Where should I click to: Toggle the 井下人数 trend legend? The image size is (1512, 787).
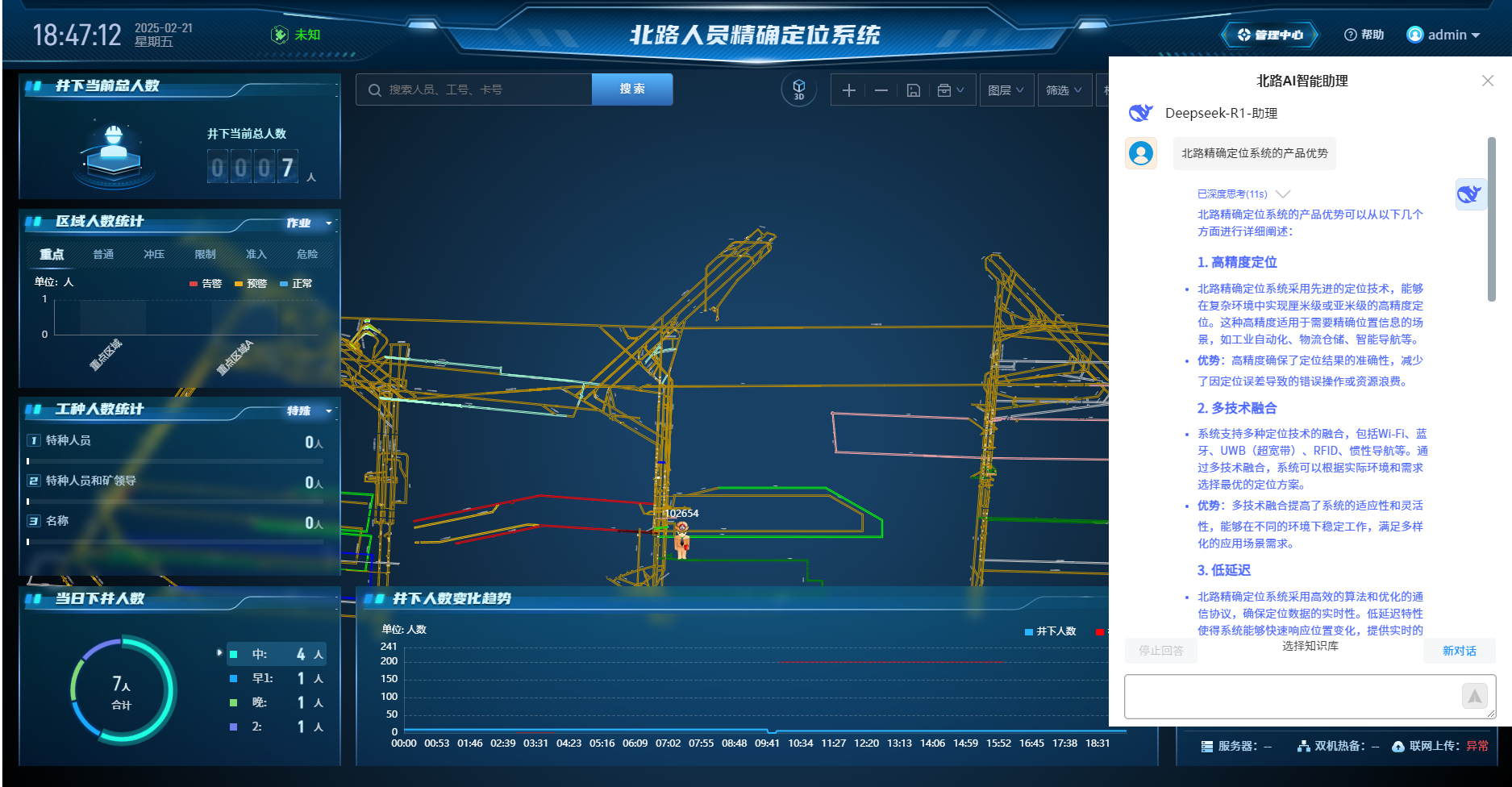point(1050,631)
